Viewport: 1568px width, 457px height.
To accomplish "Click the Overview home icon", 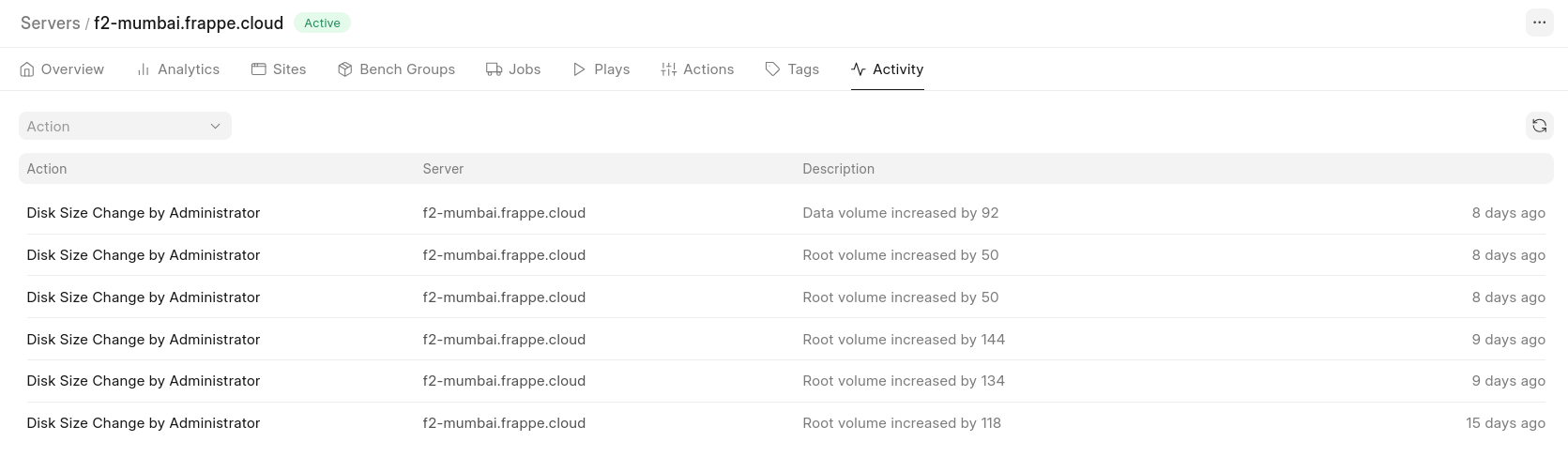I will coord(27,69).
